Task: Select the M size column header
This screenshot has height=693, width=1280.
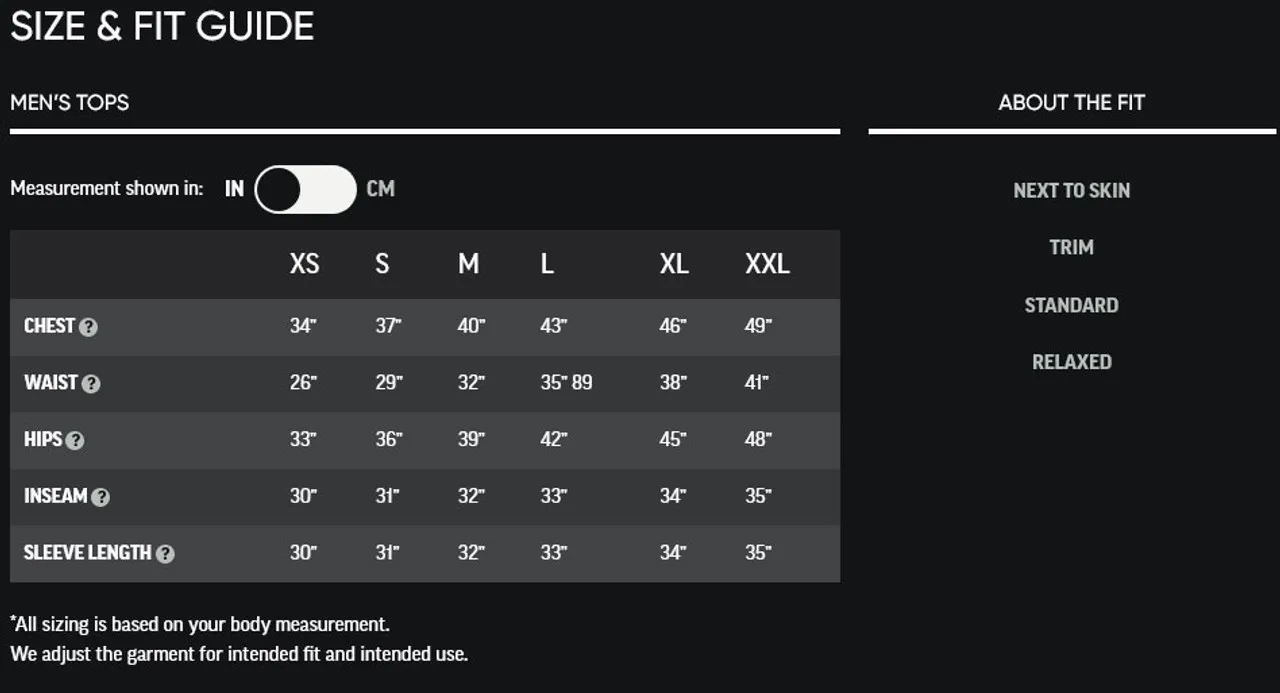Action: pyautogui.click(x=469, y=264)
